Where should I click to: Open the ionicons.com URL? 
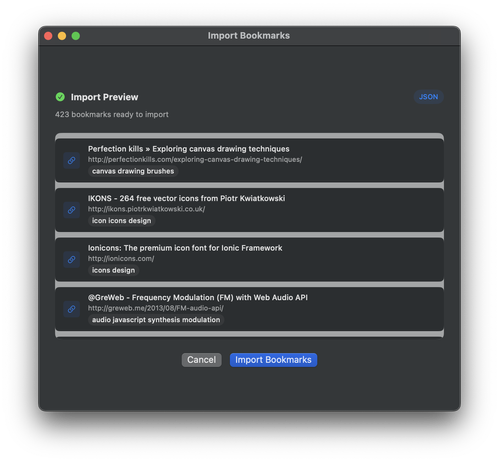click(x=121, y=258)
